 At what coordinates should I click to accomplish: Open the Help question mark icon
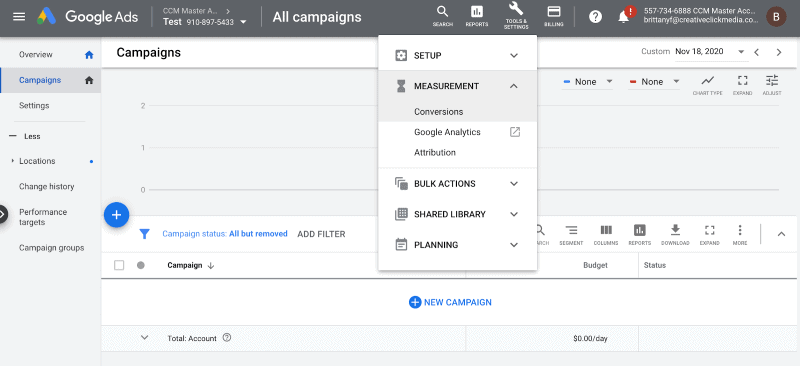click(595, 17)
